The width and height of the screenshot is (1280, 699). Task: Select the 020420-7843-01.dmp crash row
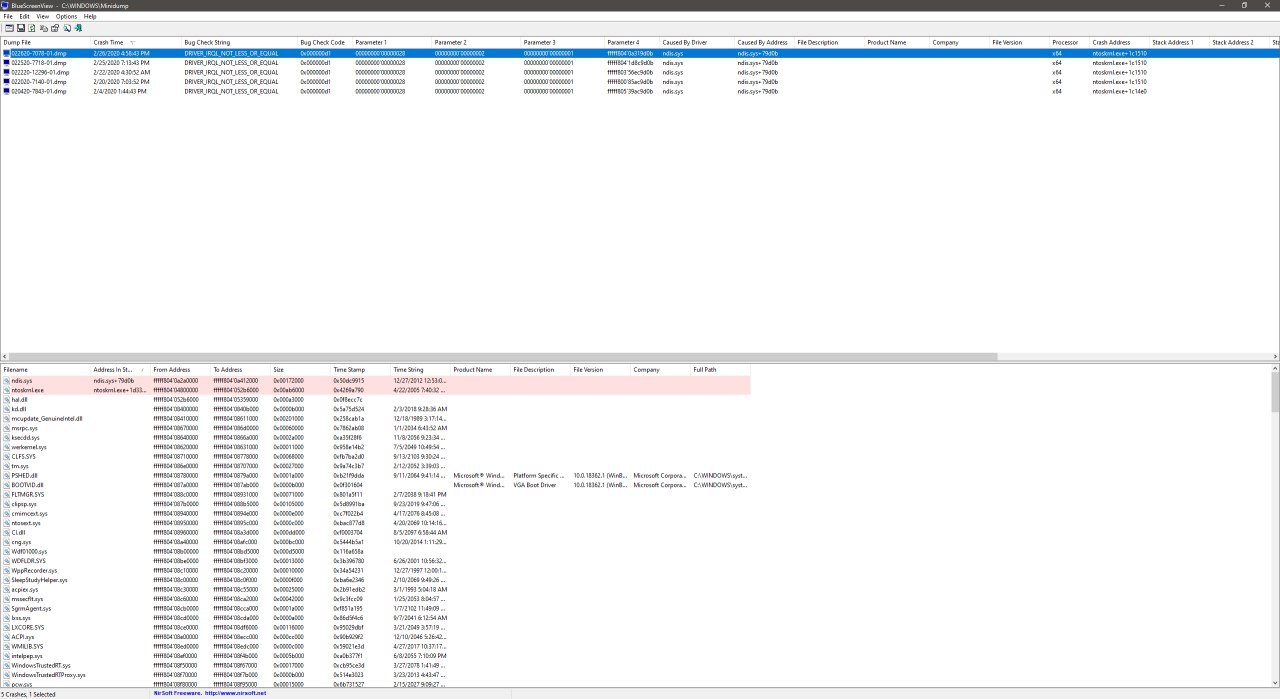click(x=640, y=91)
